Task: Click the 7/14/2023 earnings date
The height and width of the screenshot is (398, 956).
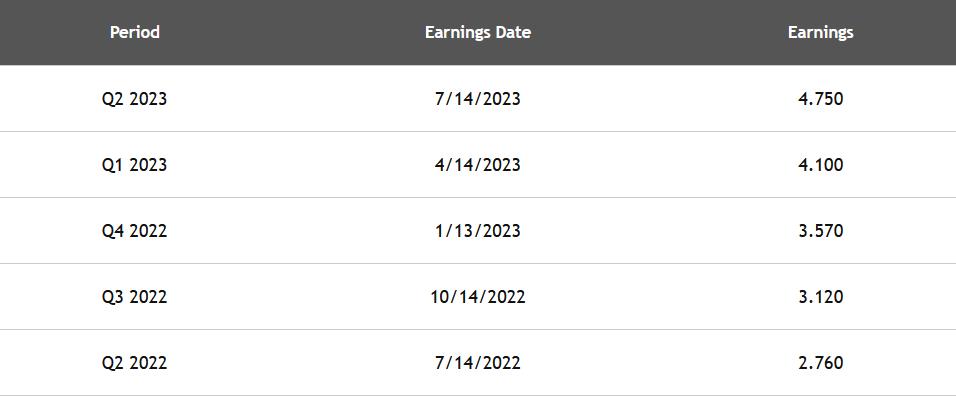Action: tap(477, 99)
